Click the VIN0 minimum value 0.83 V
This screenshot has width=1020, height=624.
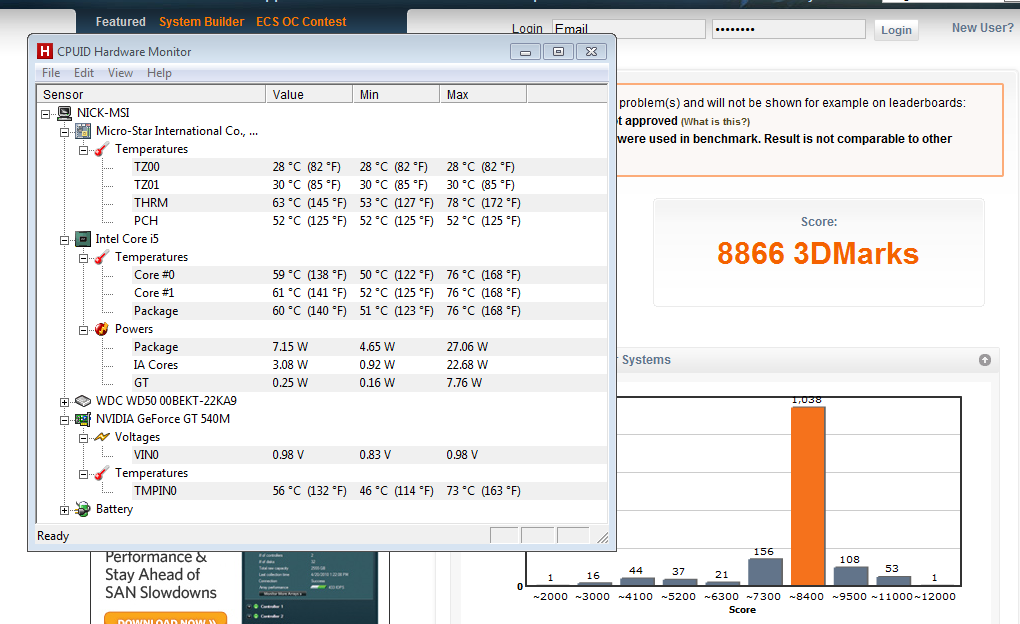tap(375, 455)
